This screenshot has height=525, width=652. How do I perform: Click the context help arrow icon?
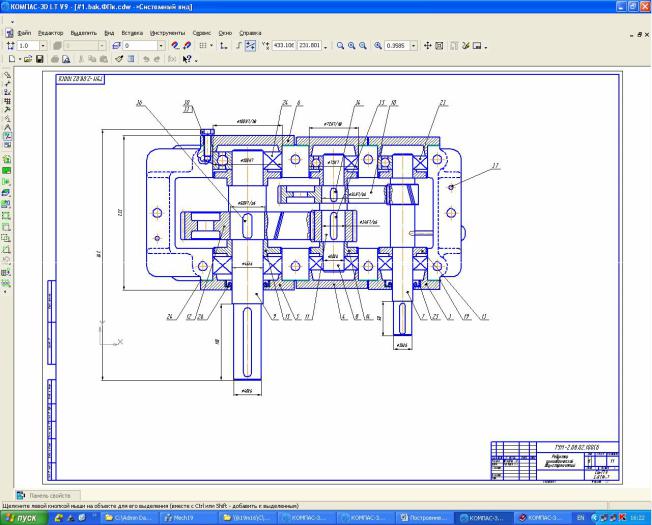(x=188, y=59)
